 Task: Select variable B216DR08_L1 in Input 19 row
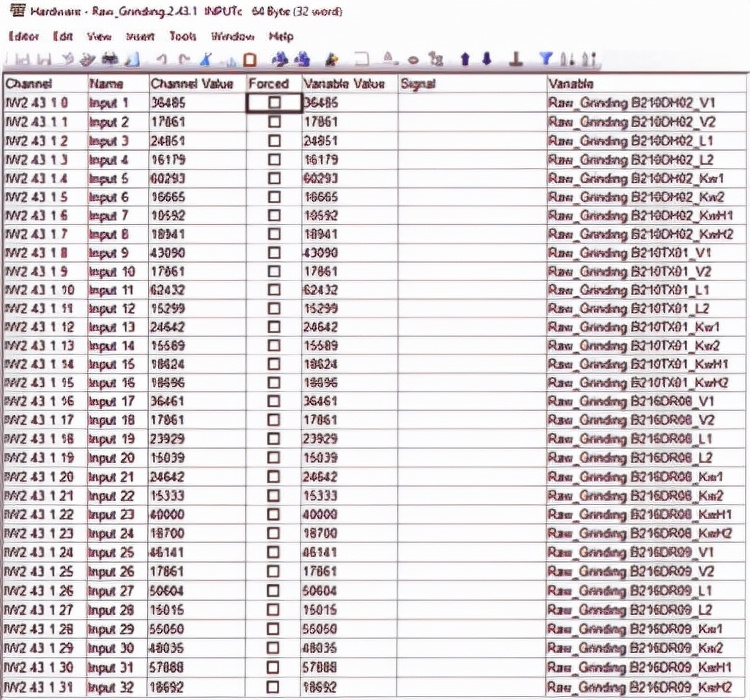tap(647, 439)
